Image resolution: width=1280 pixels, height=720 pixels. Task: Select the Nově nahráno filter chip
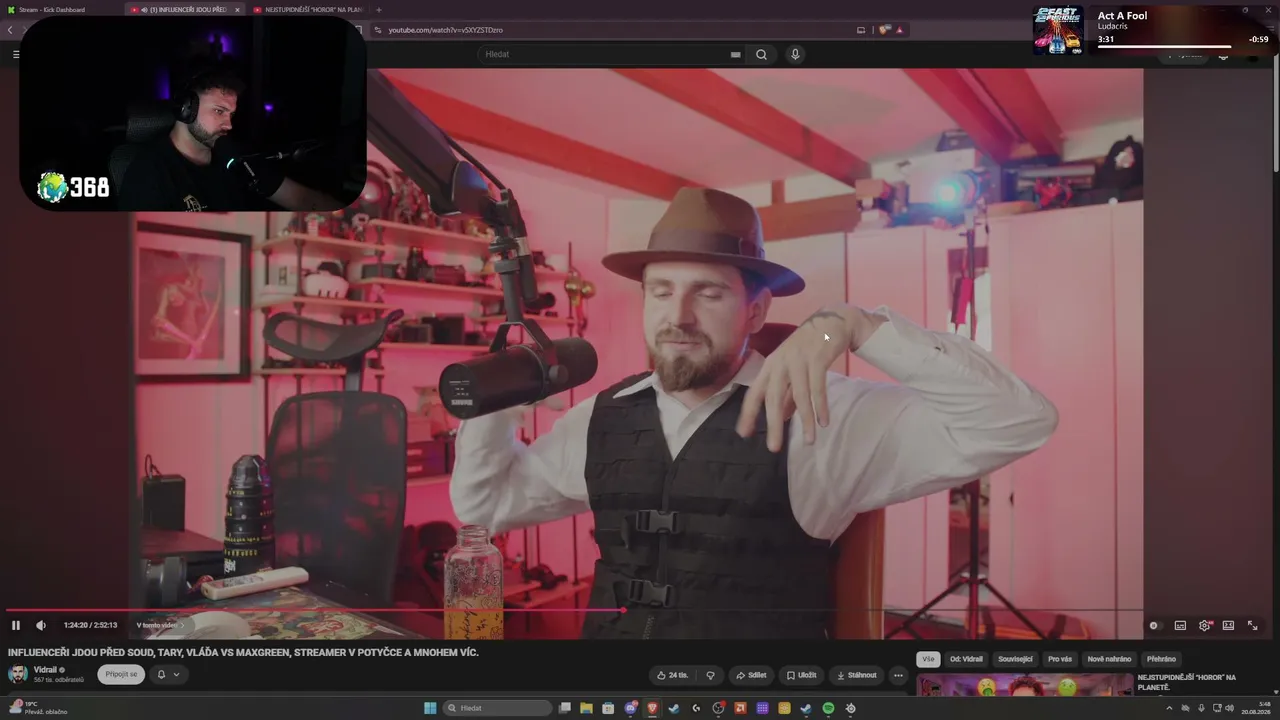(x=1109, y=659)
